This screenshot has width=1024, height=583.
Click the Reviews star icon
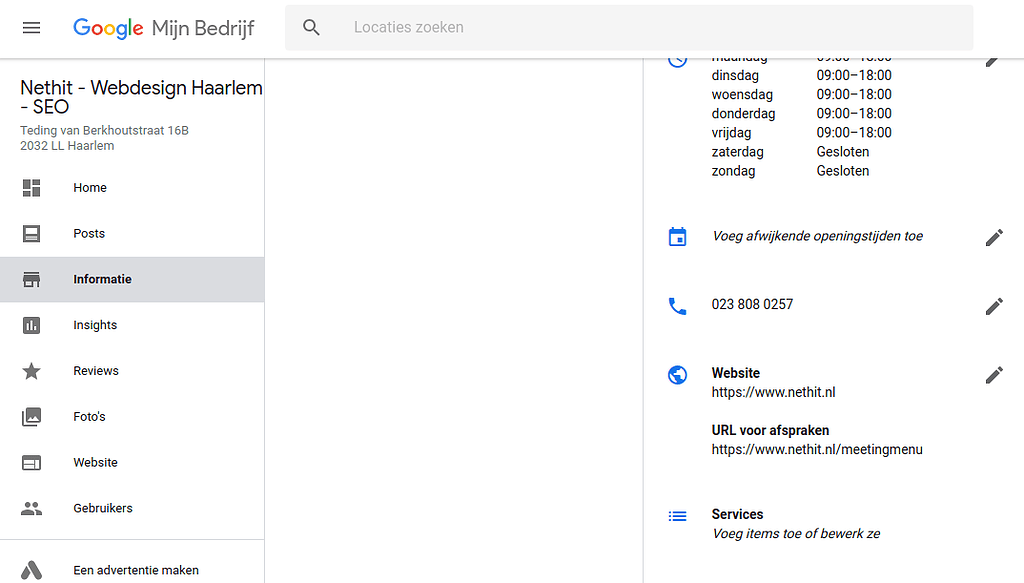pyautogui.click(x=31, y=371)
